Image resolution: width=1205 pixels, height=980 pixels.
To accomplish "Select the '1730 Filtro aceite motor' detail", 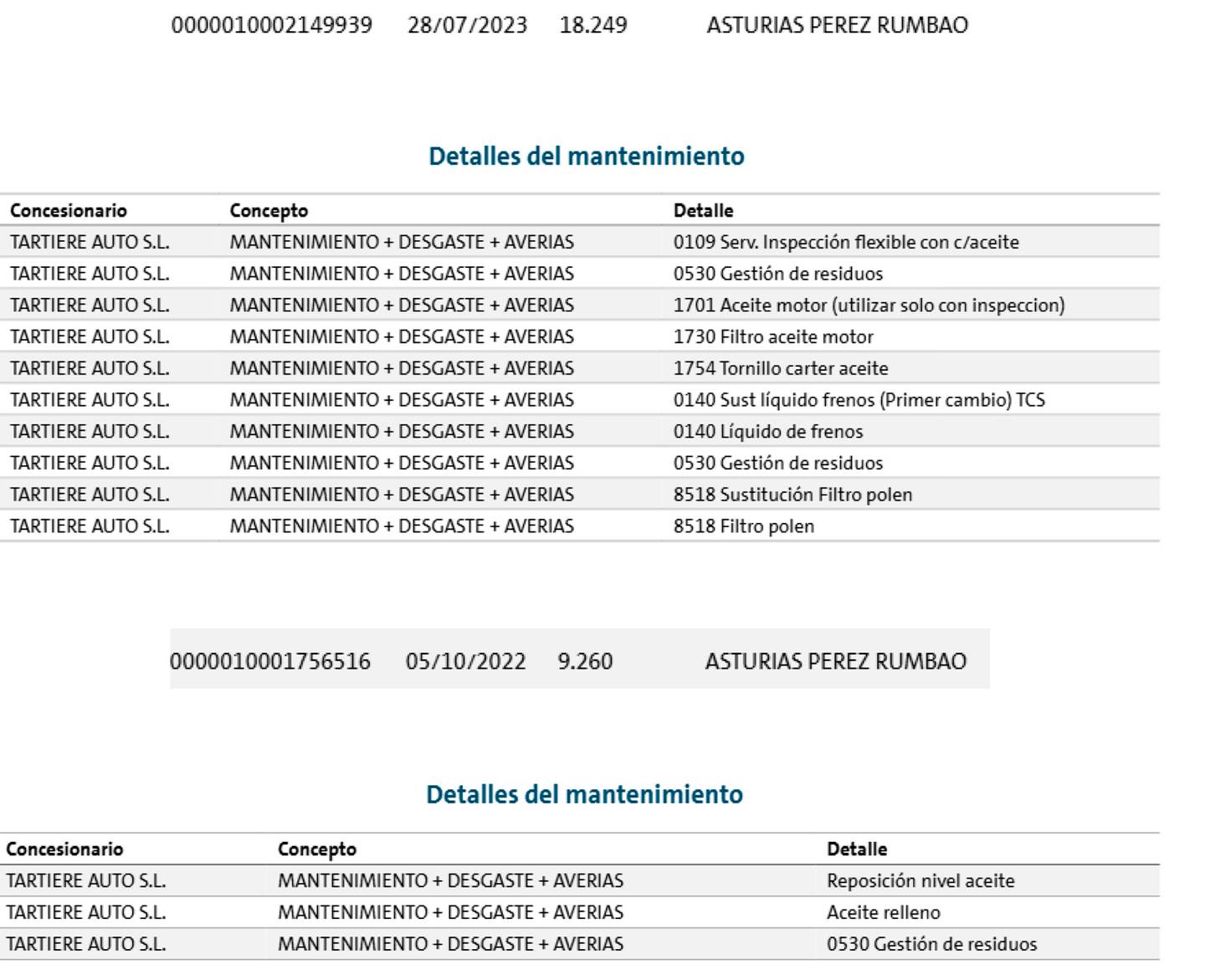I will click(x=773, y=337).
